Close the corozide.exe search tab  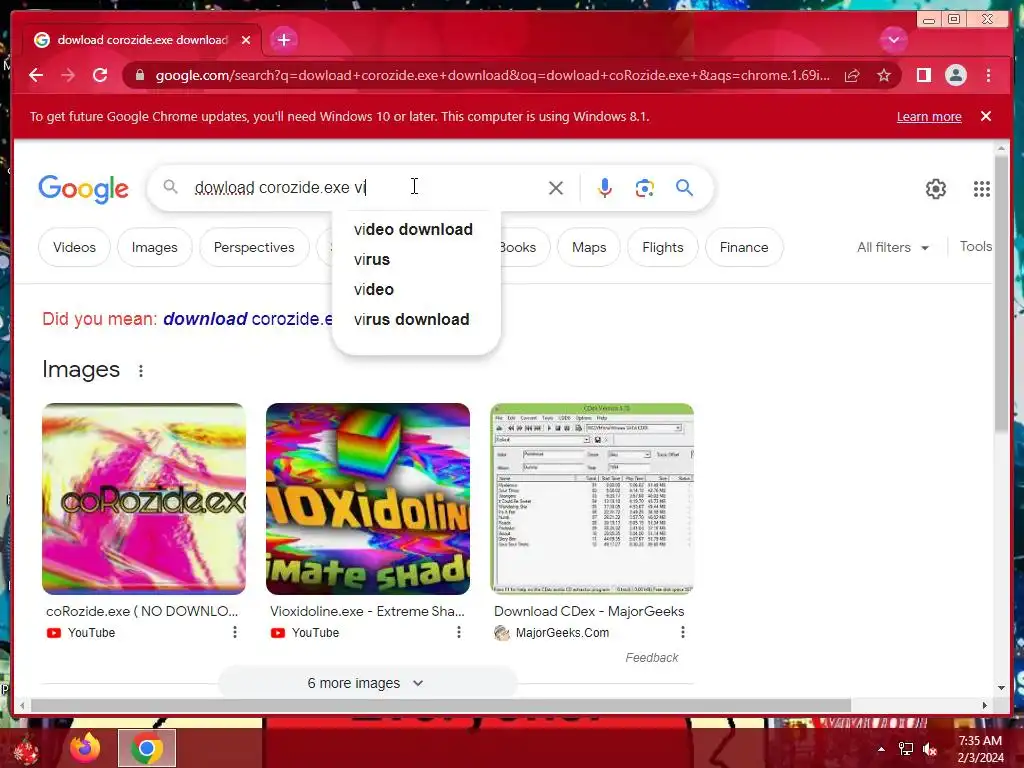(246, 40)
